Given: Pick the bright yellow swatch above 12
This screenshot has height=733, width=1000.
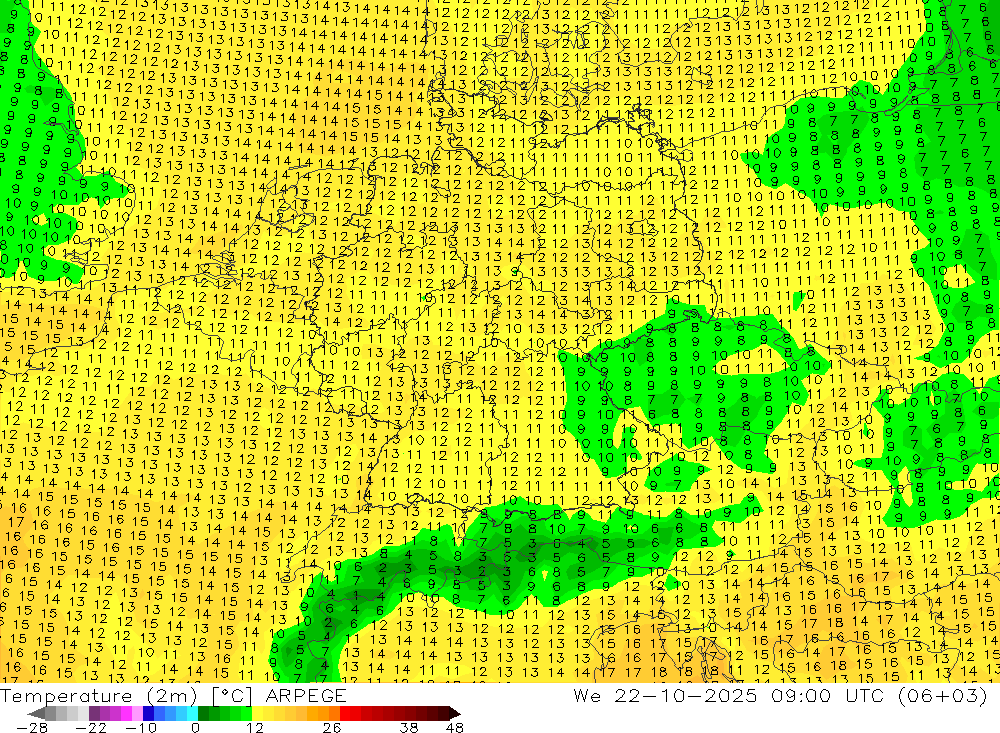Looking at the screenshot, I should pyautogui.click(x=257, y=713).
